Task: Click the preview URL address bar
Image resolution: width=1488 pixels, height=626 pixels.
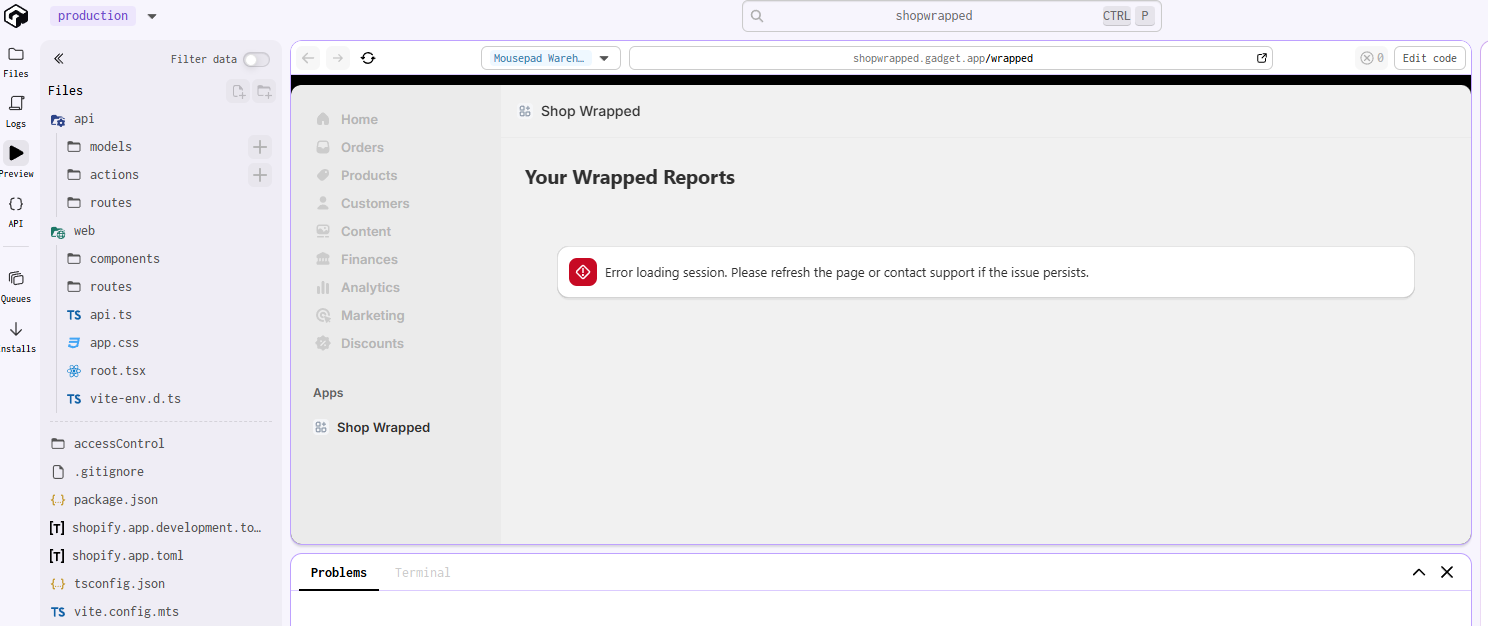Action: pos(943,58)
